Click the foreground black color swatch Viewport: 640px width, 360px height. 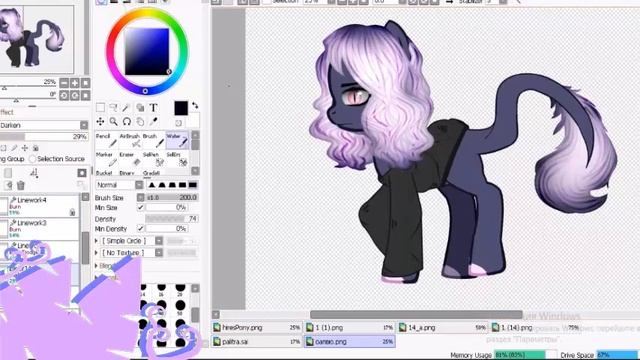click(181, 109)
